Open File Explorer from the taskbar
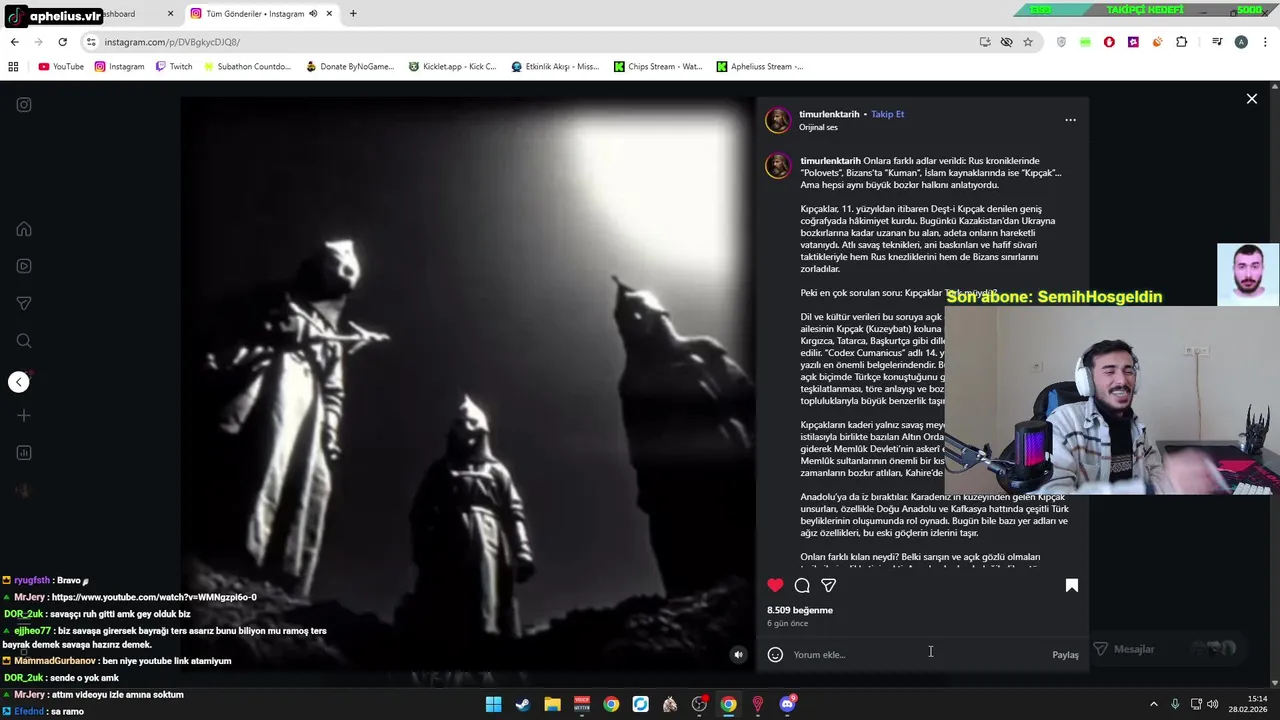The width and height of the screenshot is (1280, 720). [x=552, y=704]
